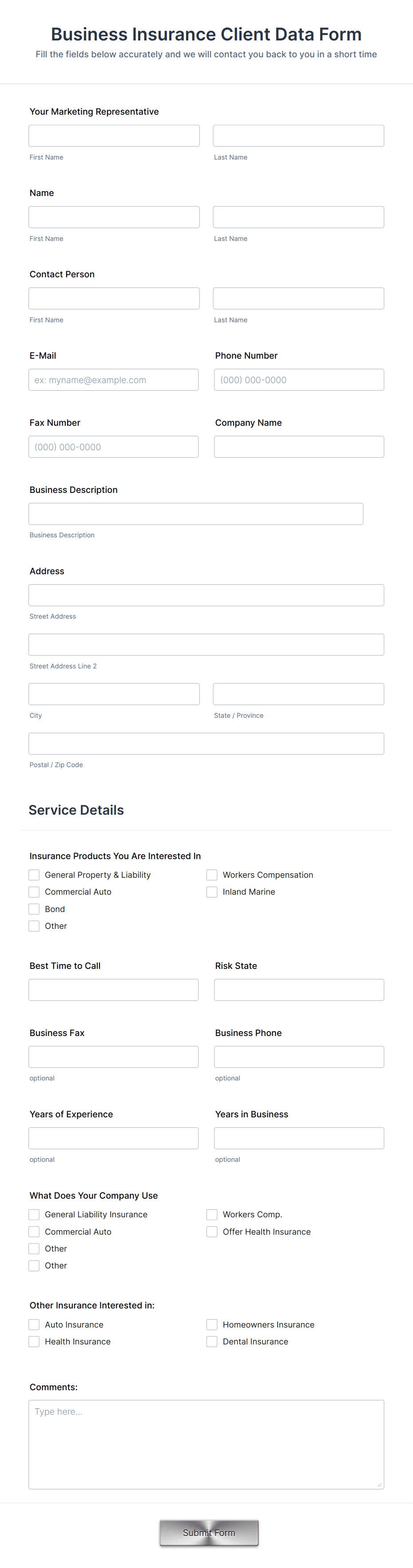Check the Health Insurance interest box
This screenshot has height=1568, width=413.
tap(34, 1342)
